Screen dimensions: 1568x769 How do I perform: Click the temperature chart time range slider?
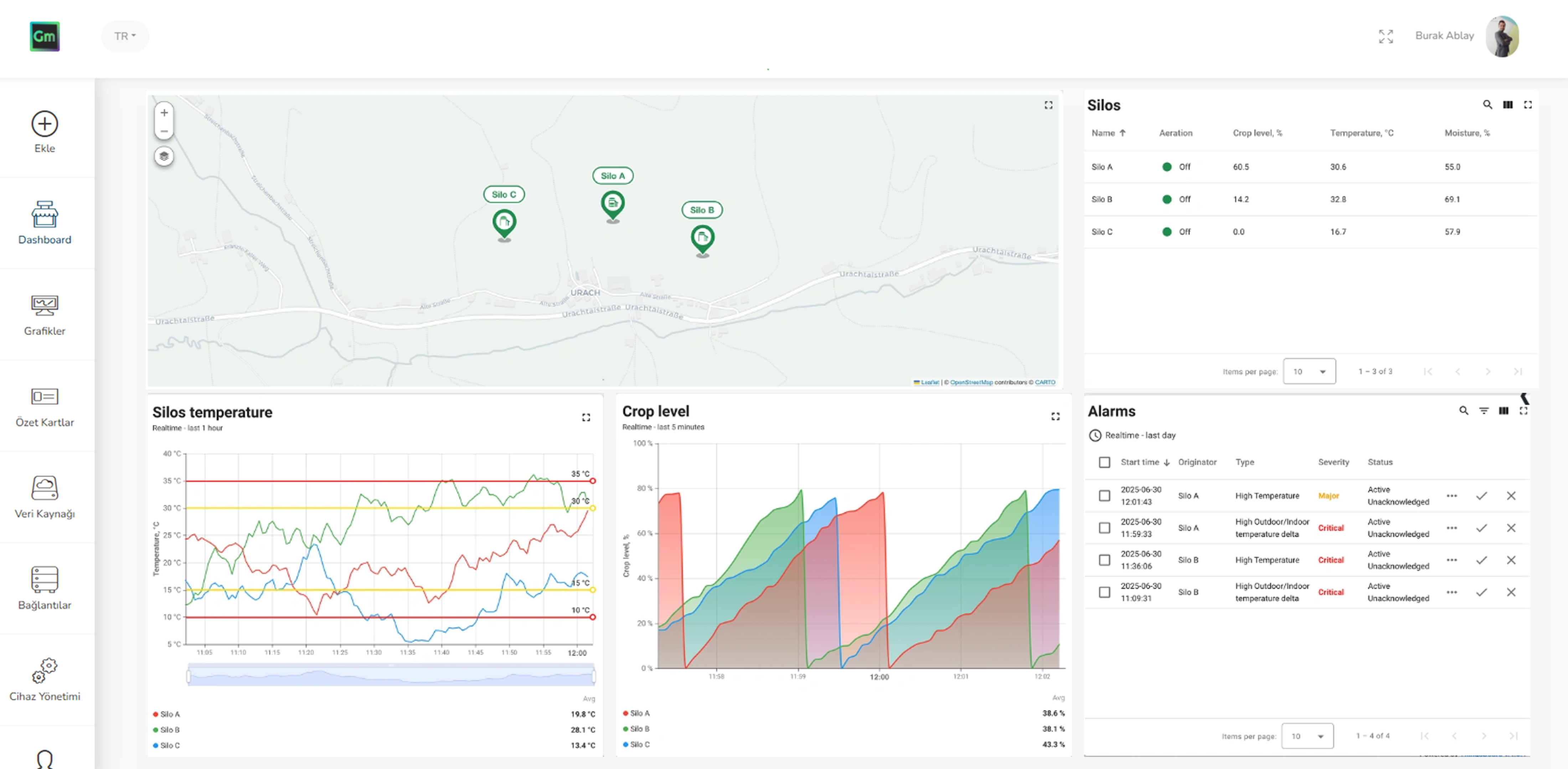coord(391,676)
